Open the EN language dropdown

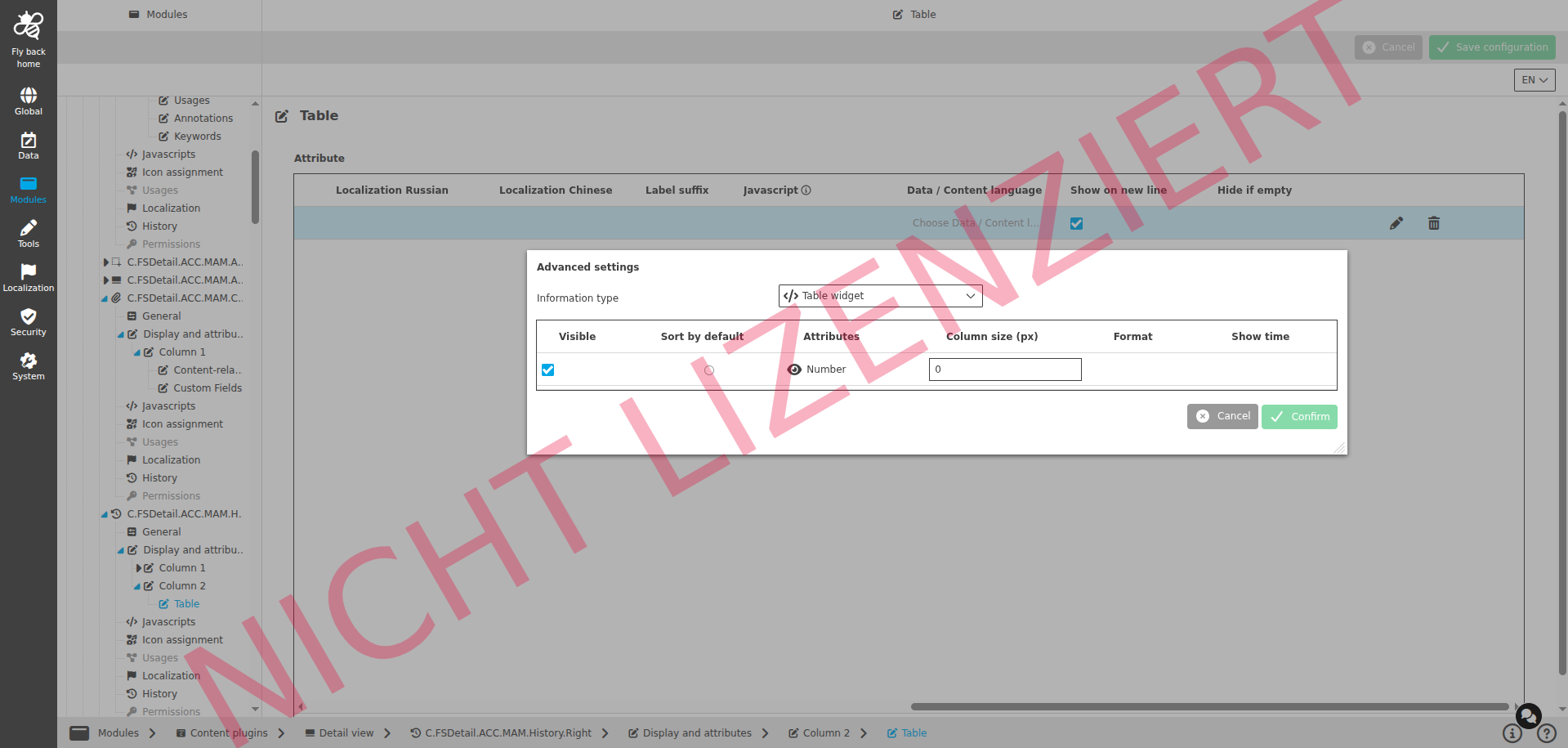[x=1534, y=80]
